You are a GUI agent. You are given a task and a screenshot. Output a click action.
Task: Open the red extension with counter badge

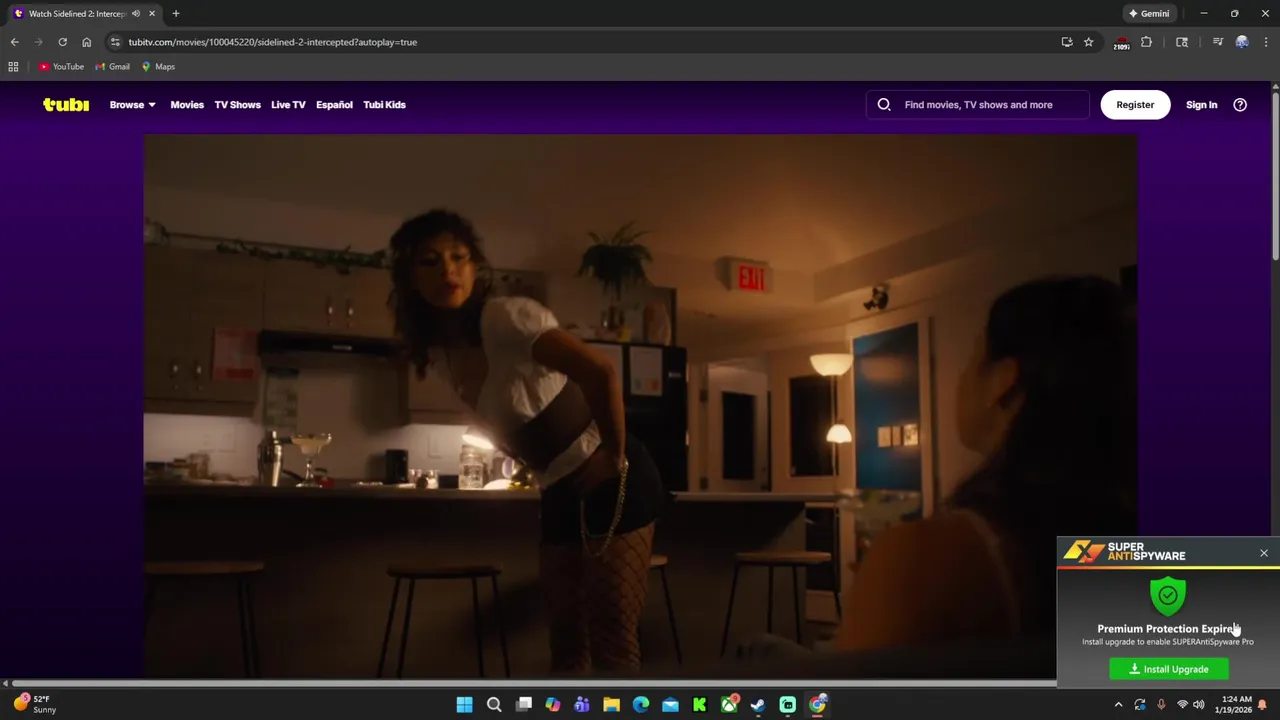coord(1122,42)
